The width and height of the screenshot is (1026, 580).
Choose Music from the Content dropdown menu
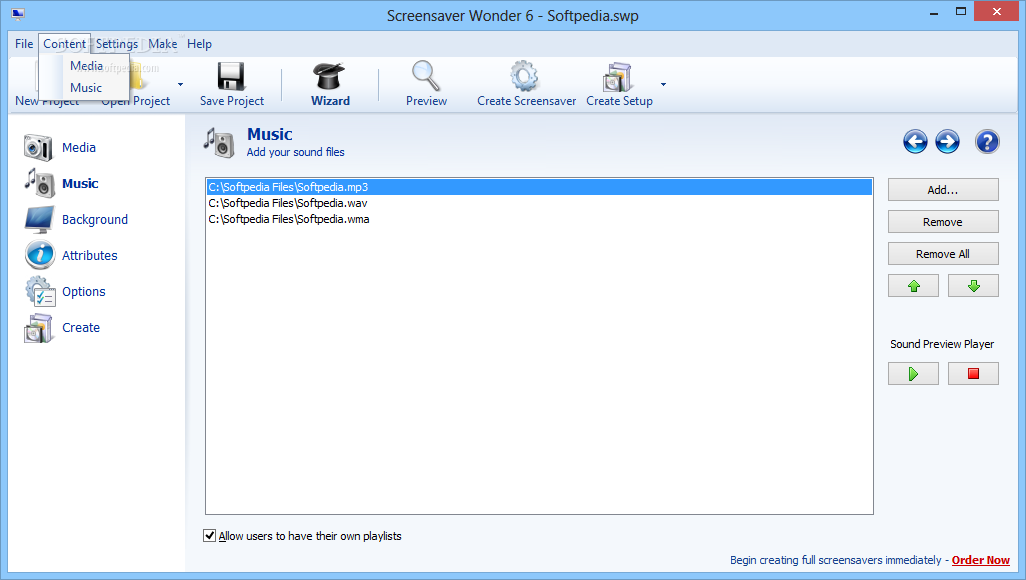pyautogui.click(x=86, y=88)
